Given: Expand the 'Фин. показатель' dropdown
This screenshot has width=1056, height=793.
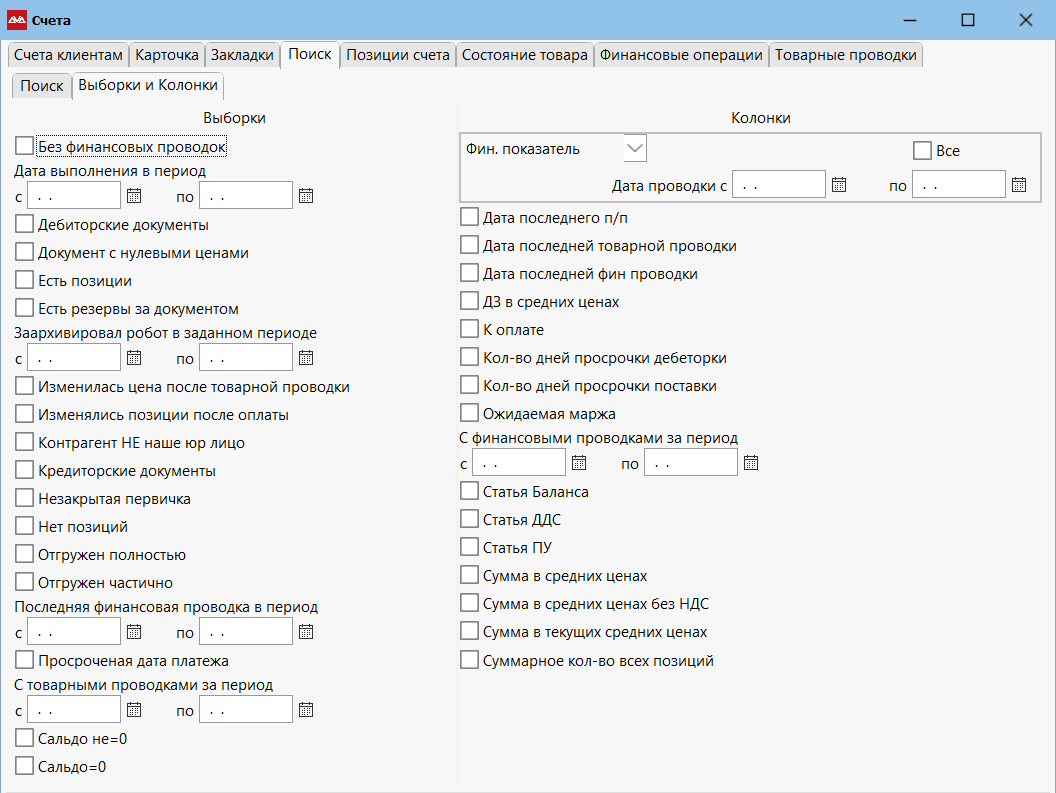Looking at the screenshot, I should click(x=635, y=148).
